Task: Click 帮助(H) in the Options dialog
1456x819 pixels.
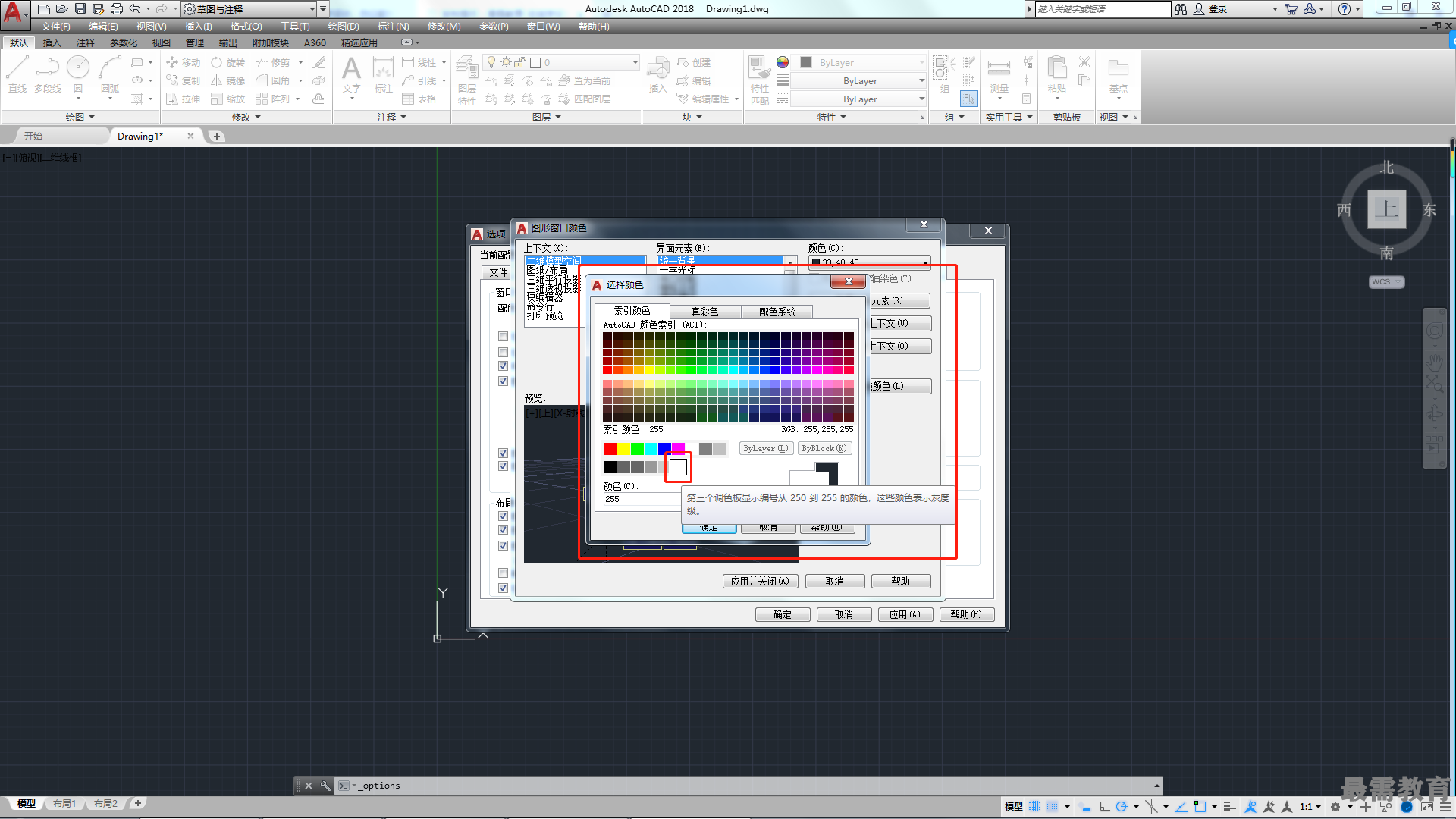Action: coord(966,615)
